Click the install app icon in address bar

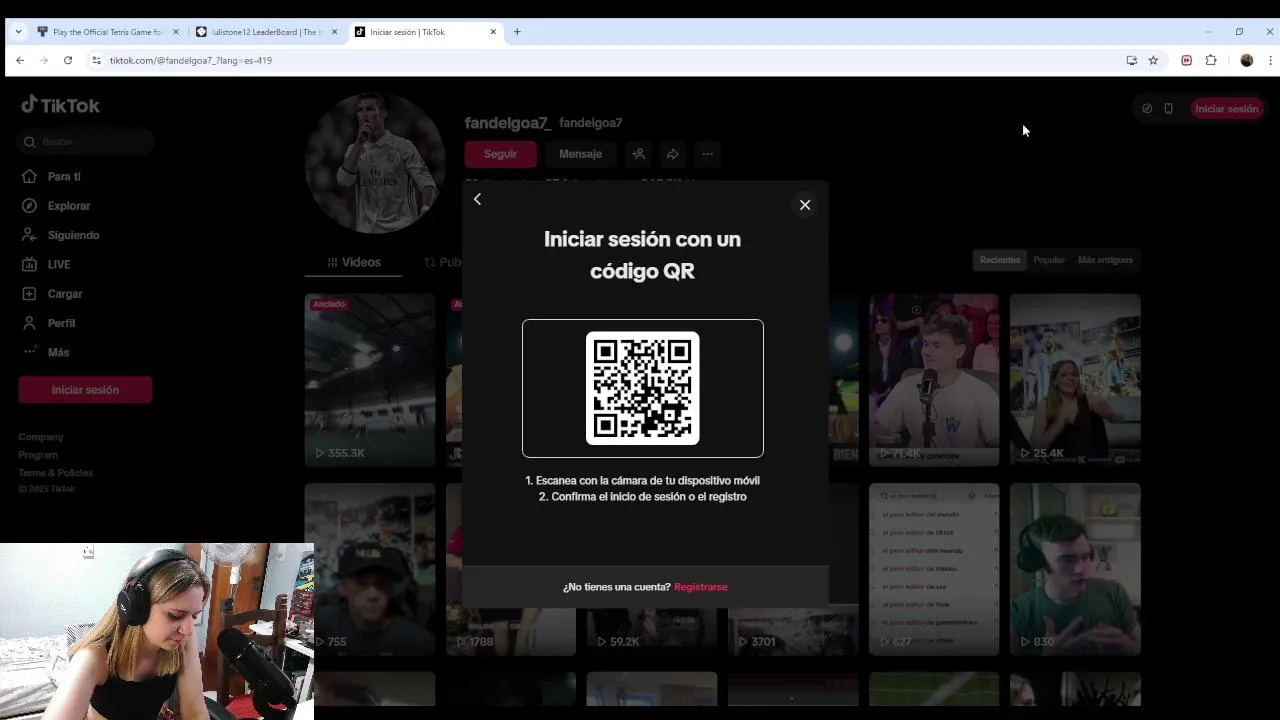pyautogui.click(x=1131, y=60)
